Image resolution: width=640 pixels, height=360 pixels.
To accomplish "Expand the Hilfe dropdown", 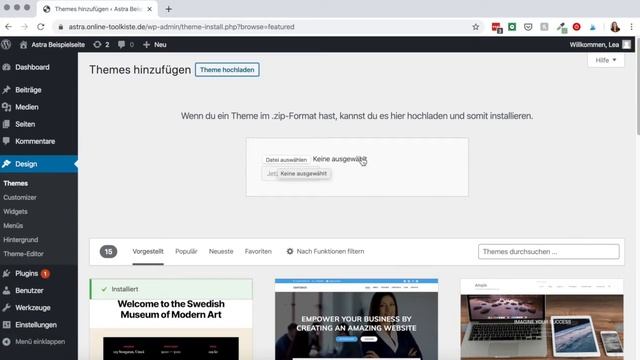I will [606, 60].
